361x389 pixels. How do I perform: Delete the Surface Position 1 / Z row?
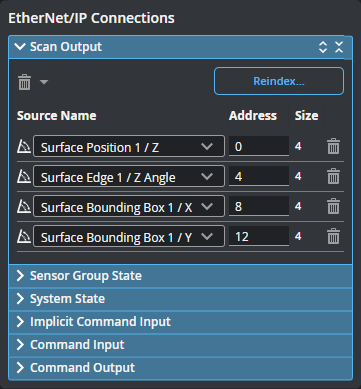(333, 146)
